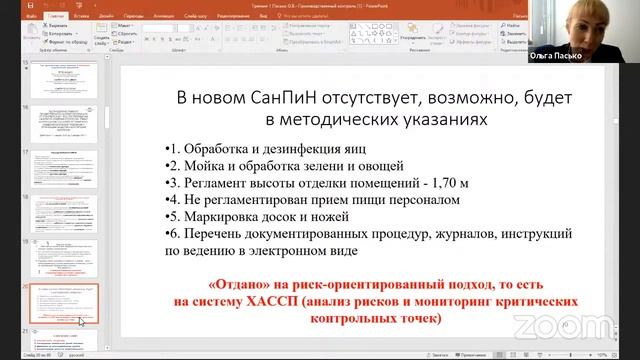Click Copy (Копировать) in the clipboard group
The image size is (640, 360).
tap(60, 33)
